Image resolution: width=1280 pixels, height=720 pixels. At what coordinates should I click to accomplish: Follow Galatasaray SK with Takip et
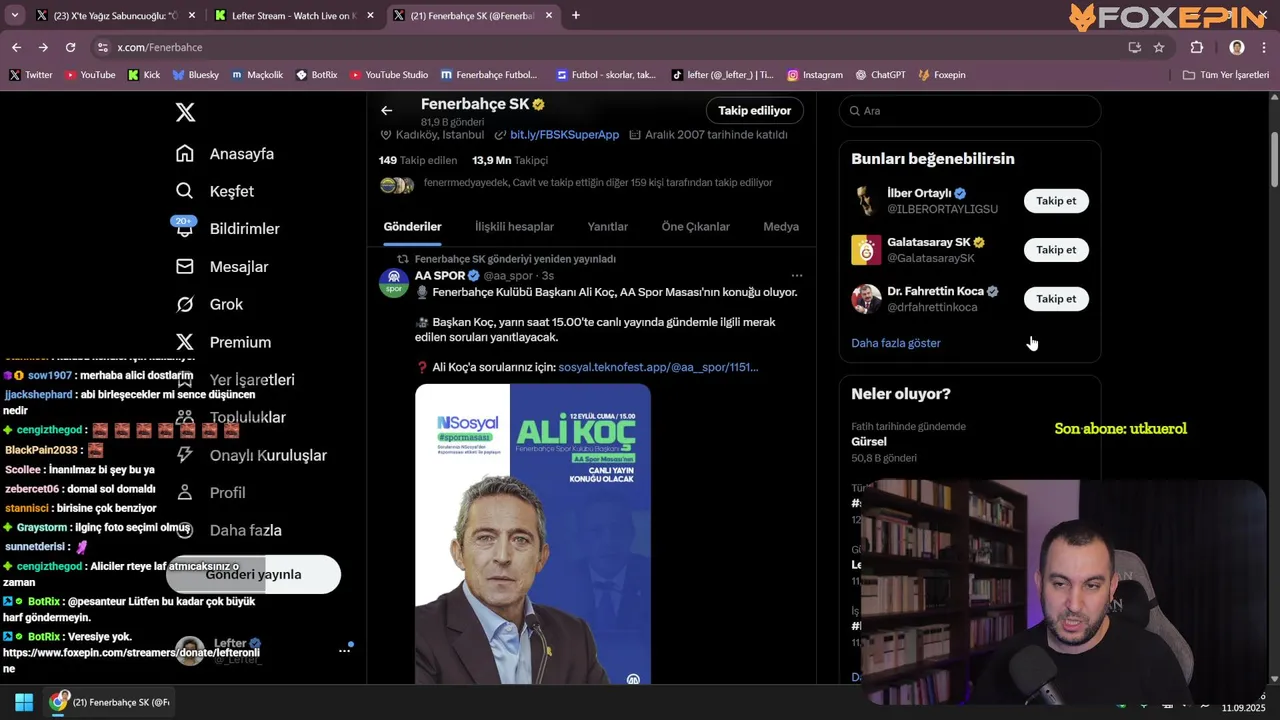1056,250
